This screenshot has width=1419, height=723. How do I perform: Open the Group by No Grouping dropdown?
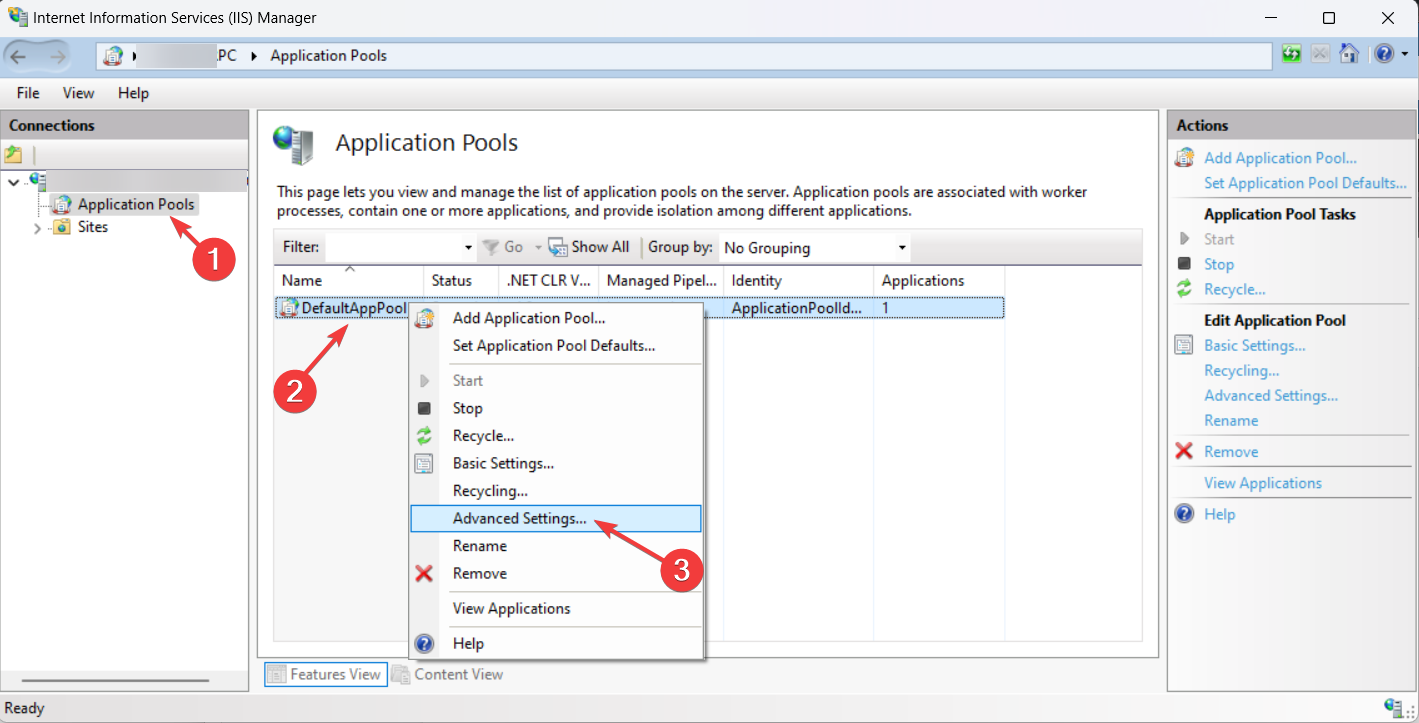point(815,247)
